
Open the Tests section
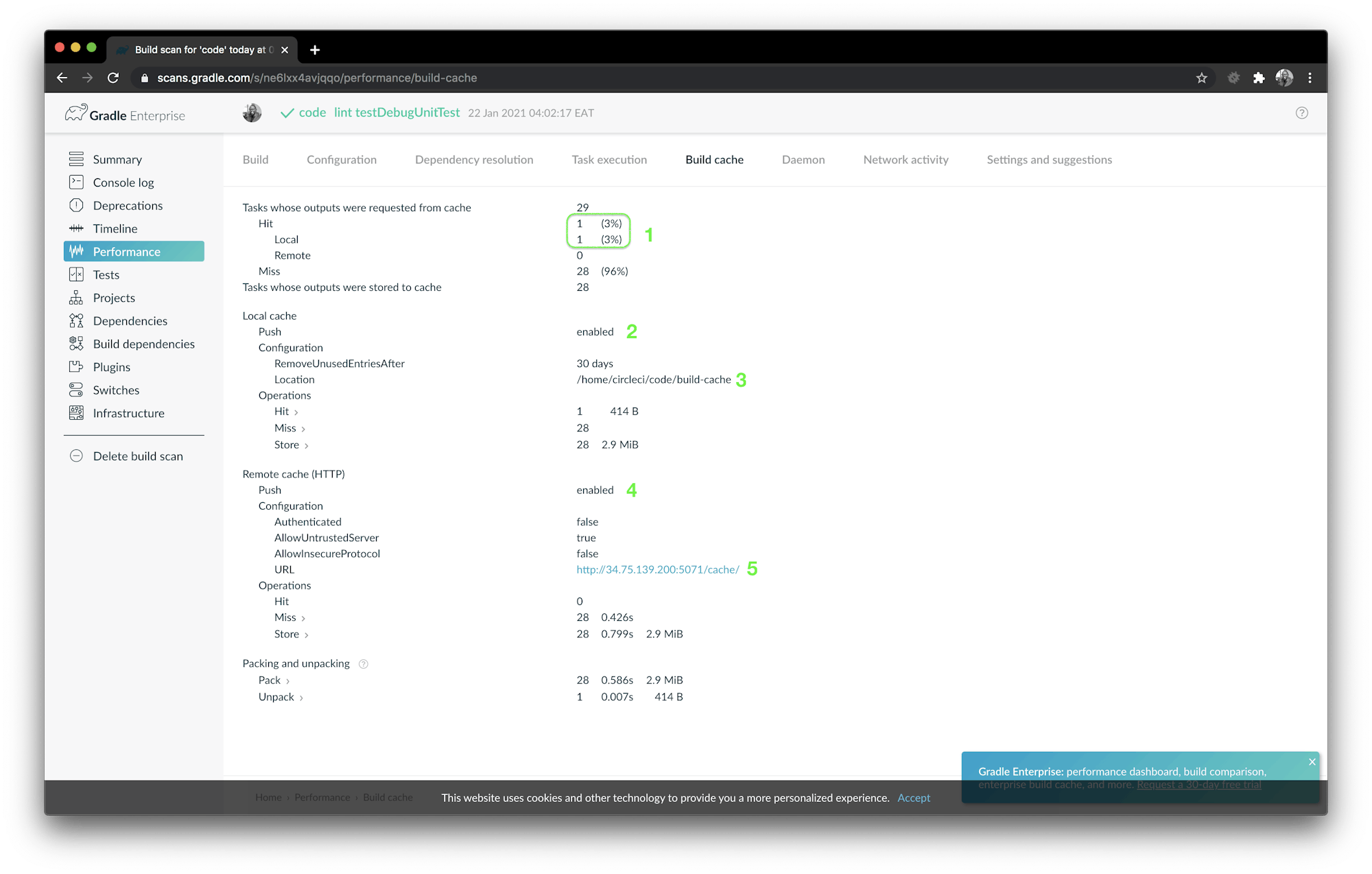[106, 274]
